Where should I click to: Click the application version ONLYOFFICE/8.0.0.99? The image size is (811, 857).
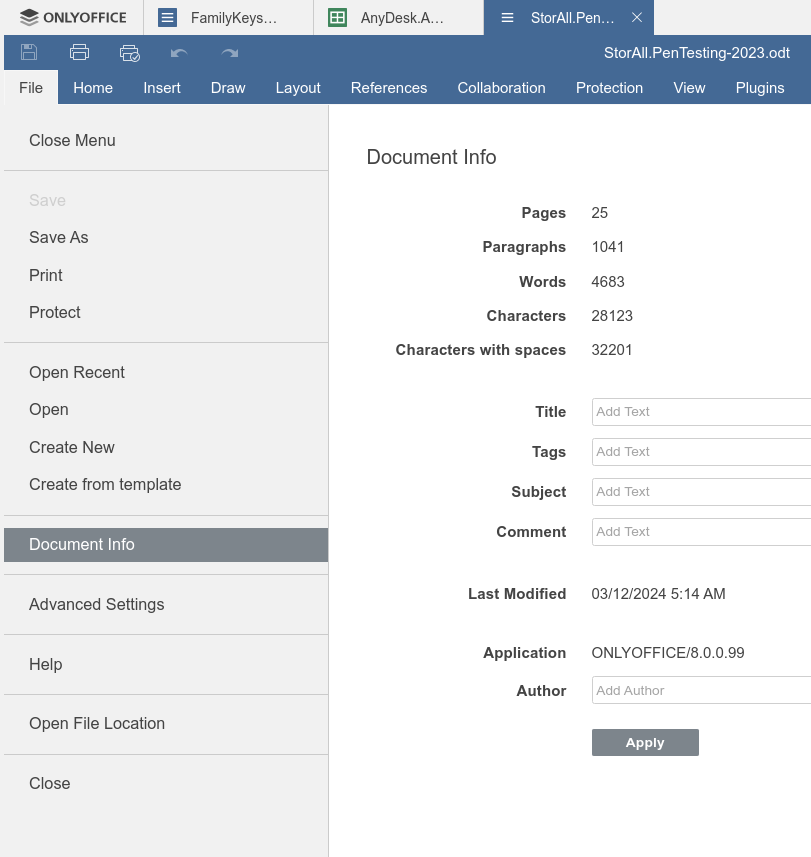(668, 653)
